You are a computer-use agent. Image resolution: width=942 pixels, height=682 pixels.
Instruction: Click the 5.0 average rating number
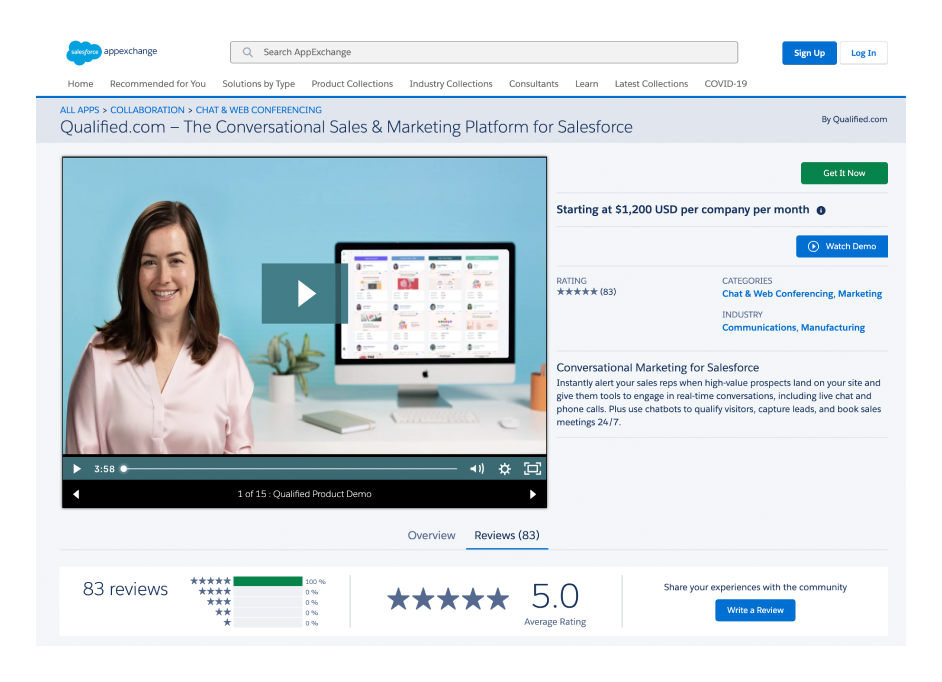pos(555,597)
